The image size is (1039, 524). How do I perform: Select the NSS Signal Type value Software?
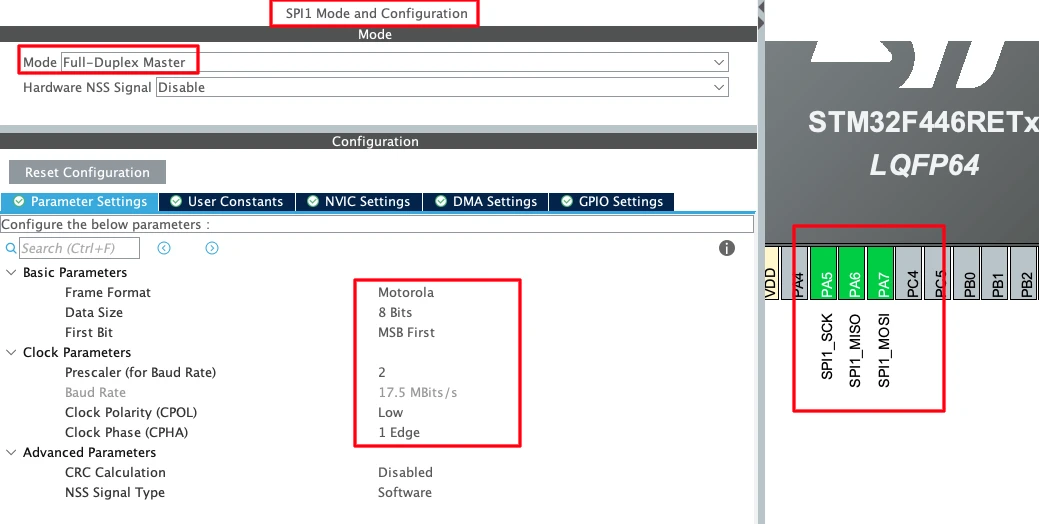point(404,492)
